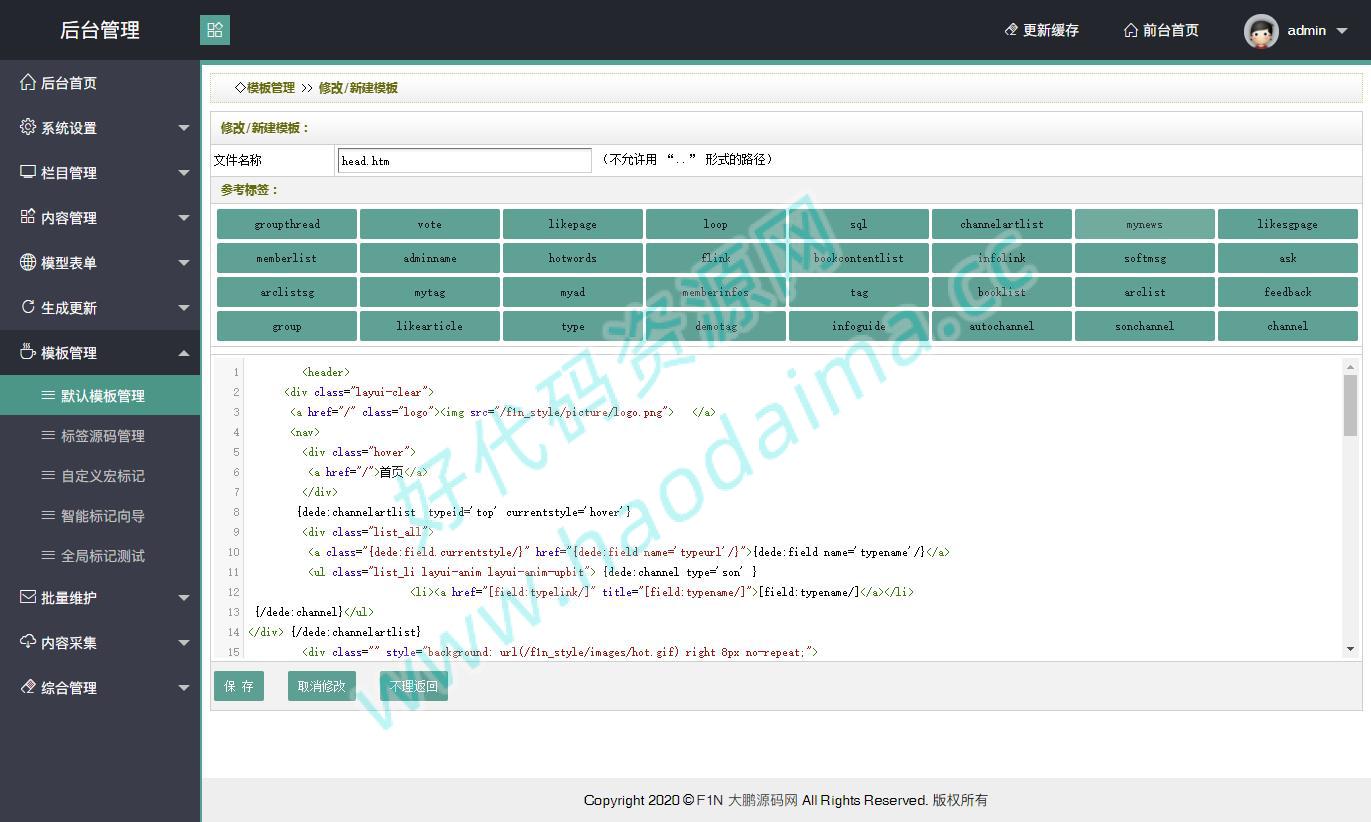The image size is (1371, 822).
Task: Expand the 内容管理 menu arrow
Action: click(x=184, y=218)
